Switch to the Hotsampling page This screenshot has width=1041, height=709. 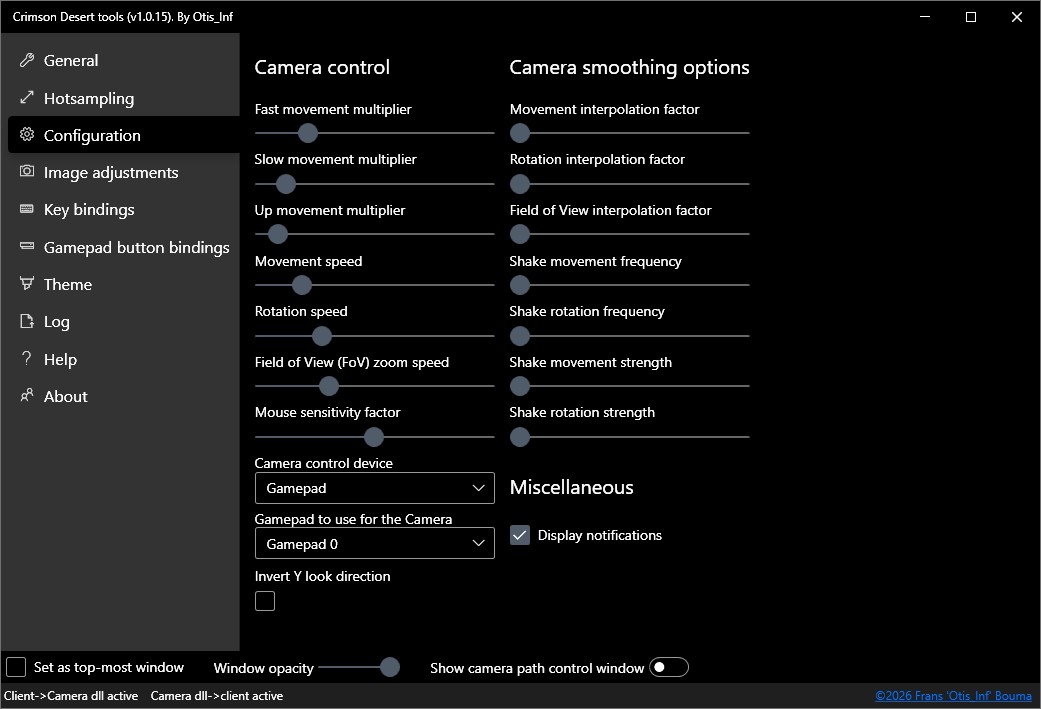pos(123,98)
